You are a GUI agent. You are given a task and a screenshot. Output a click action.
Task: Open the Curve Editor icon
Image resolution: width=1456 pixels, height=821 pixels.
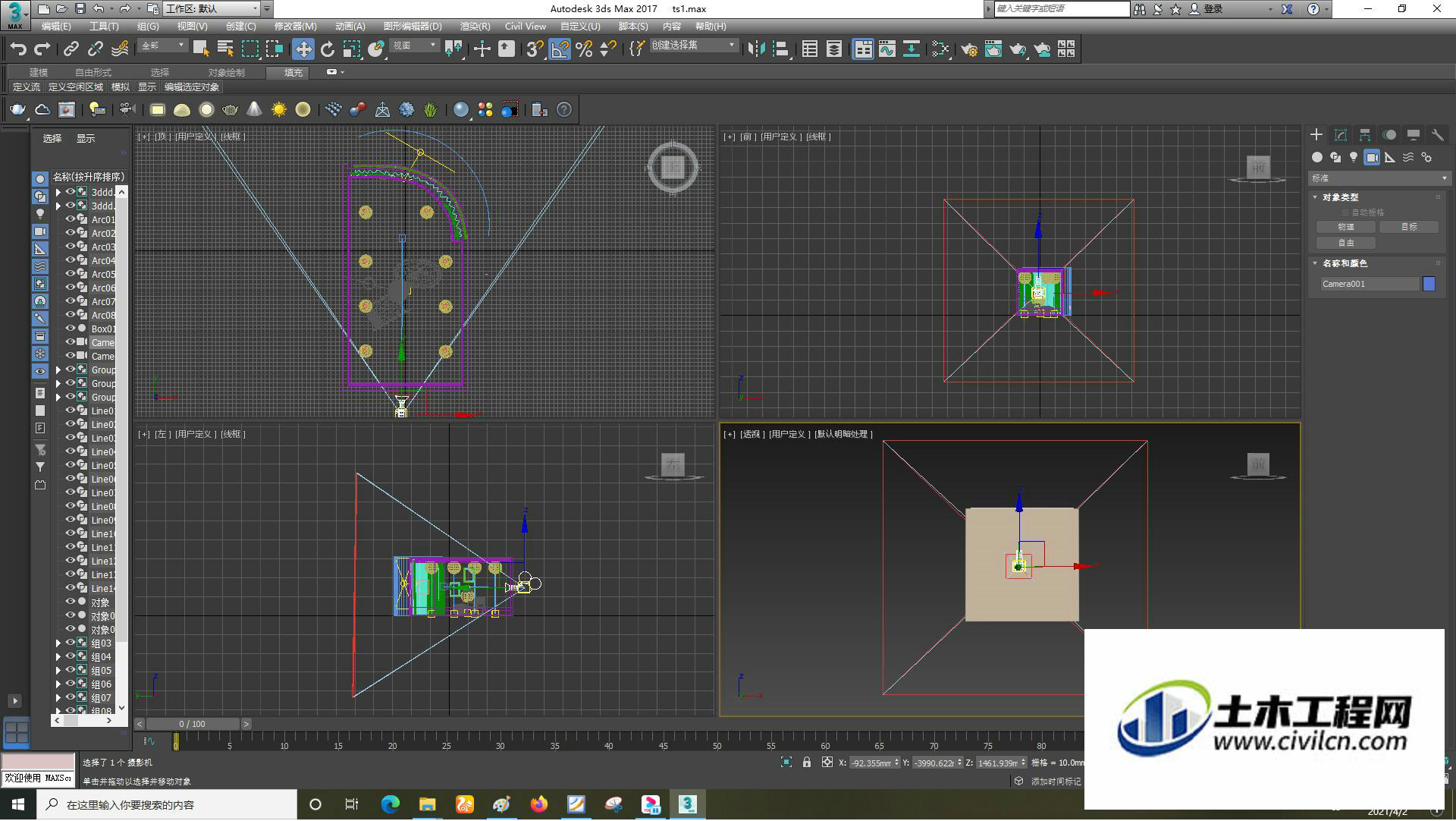[x=887, y=49]
